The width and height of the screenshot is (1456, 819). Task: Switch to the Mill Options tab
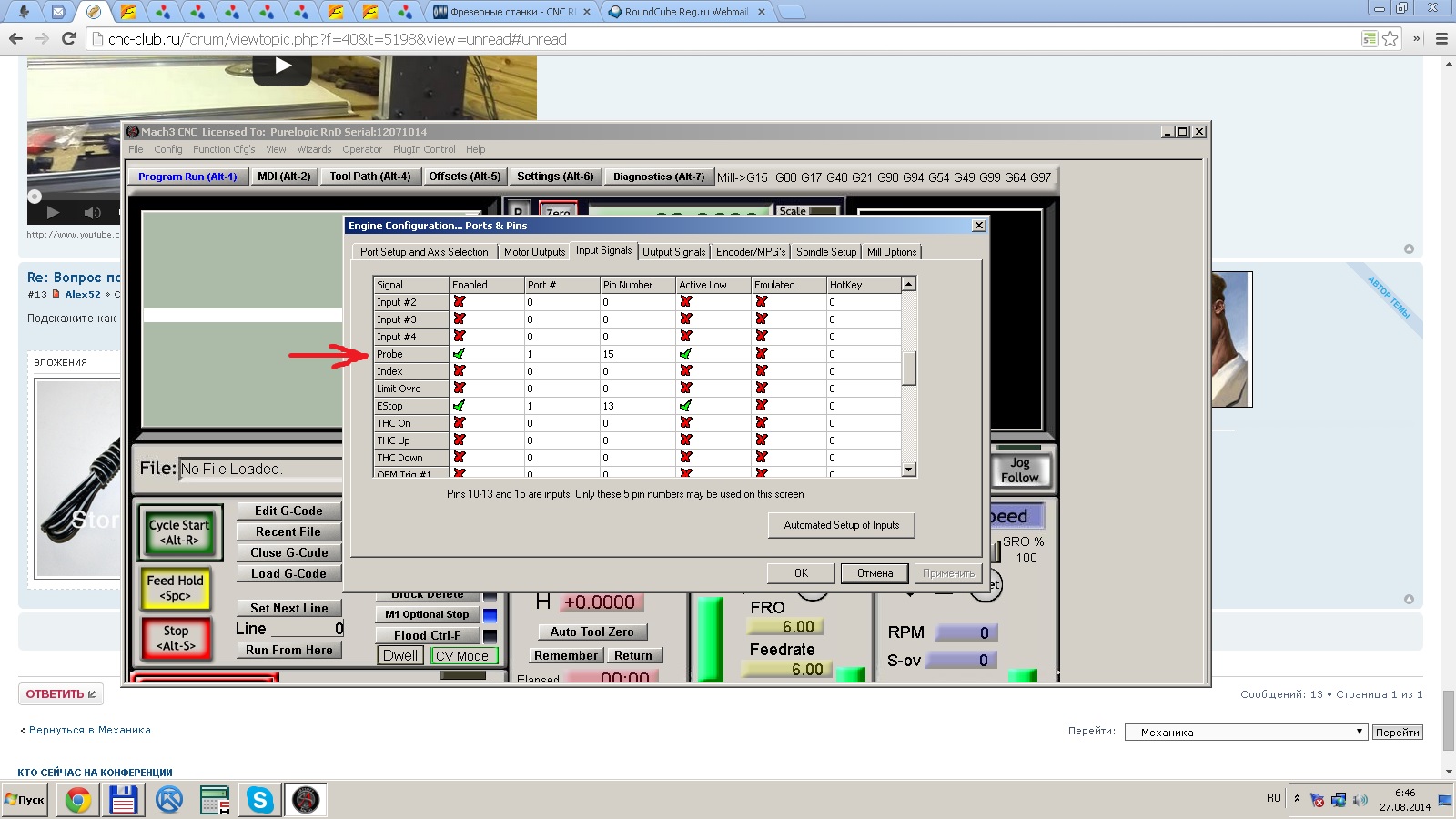(892, 252)
